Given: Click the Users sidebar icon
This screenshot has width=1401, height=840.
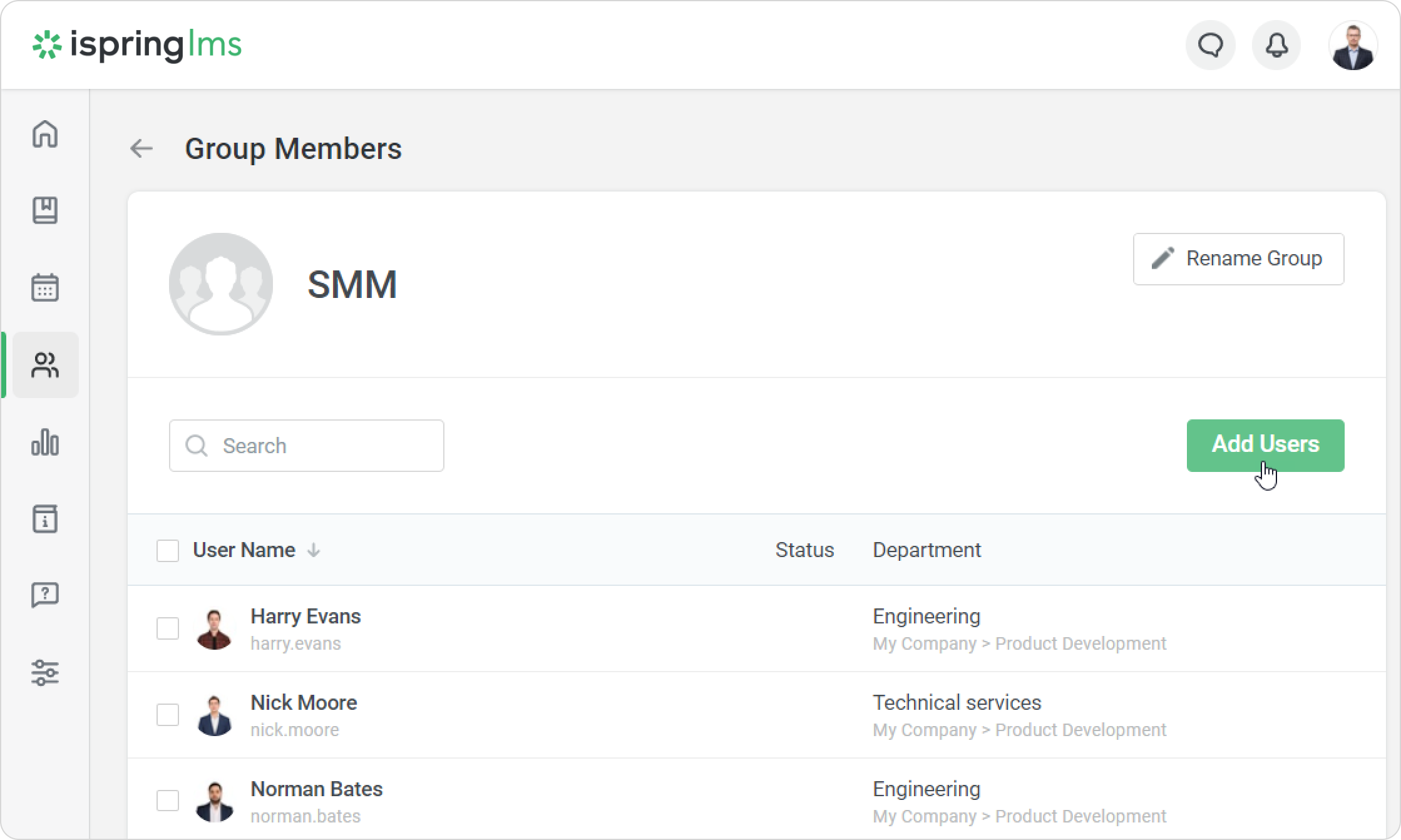Looking at the screenshot, I should [45, 365].
